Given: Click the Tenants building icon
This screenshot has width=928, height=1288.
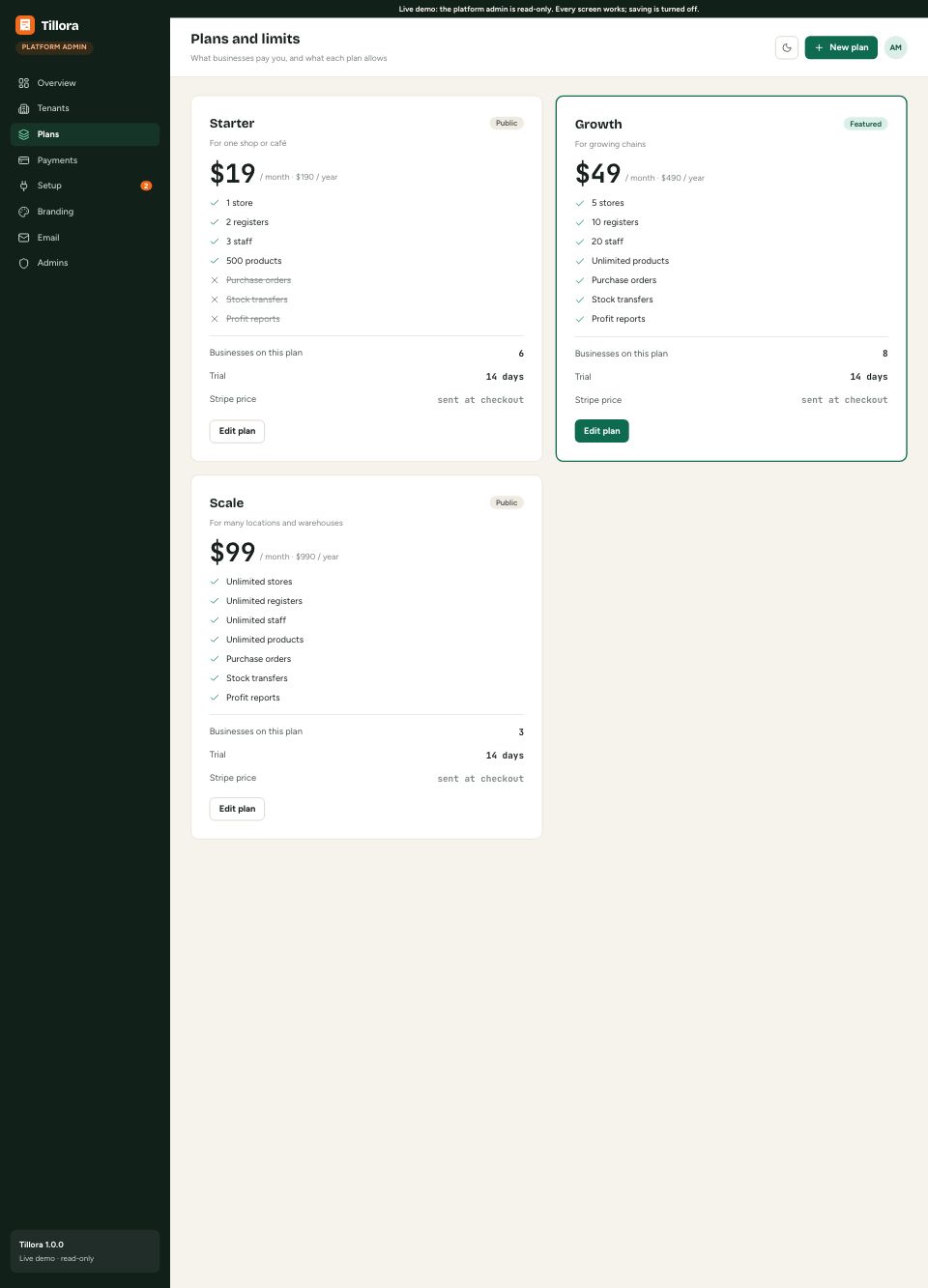Looking at the screenshot, I should coord(24,108).
